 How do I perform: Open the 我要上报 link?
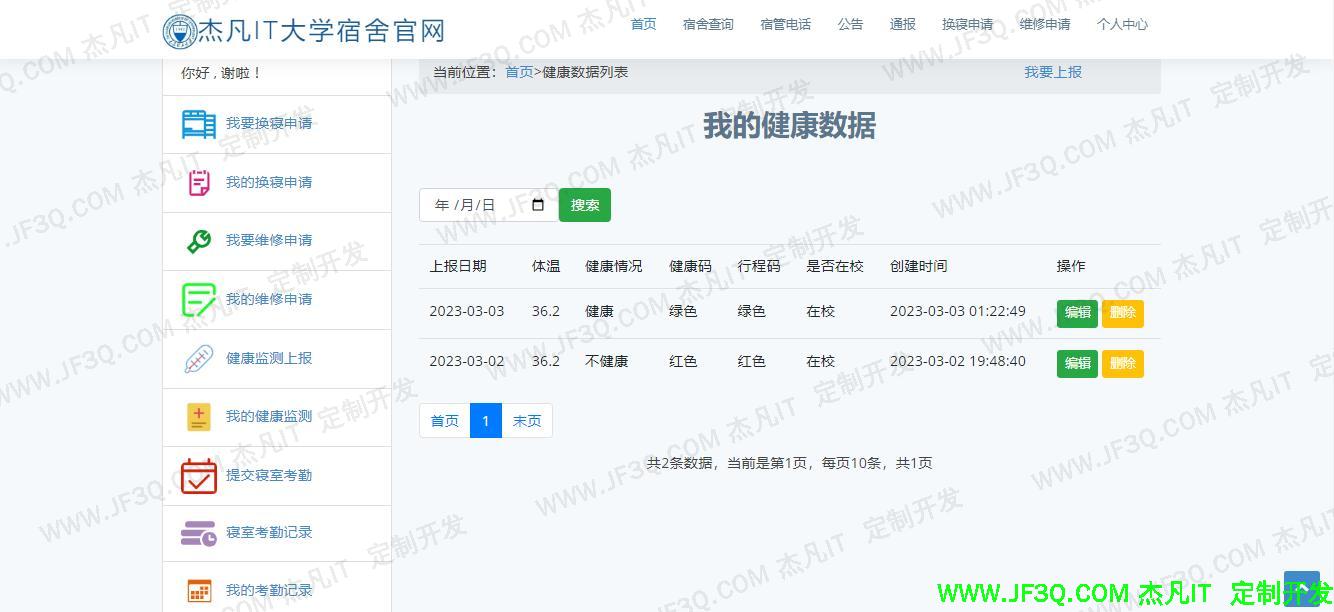[1052, 71]
